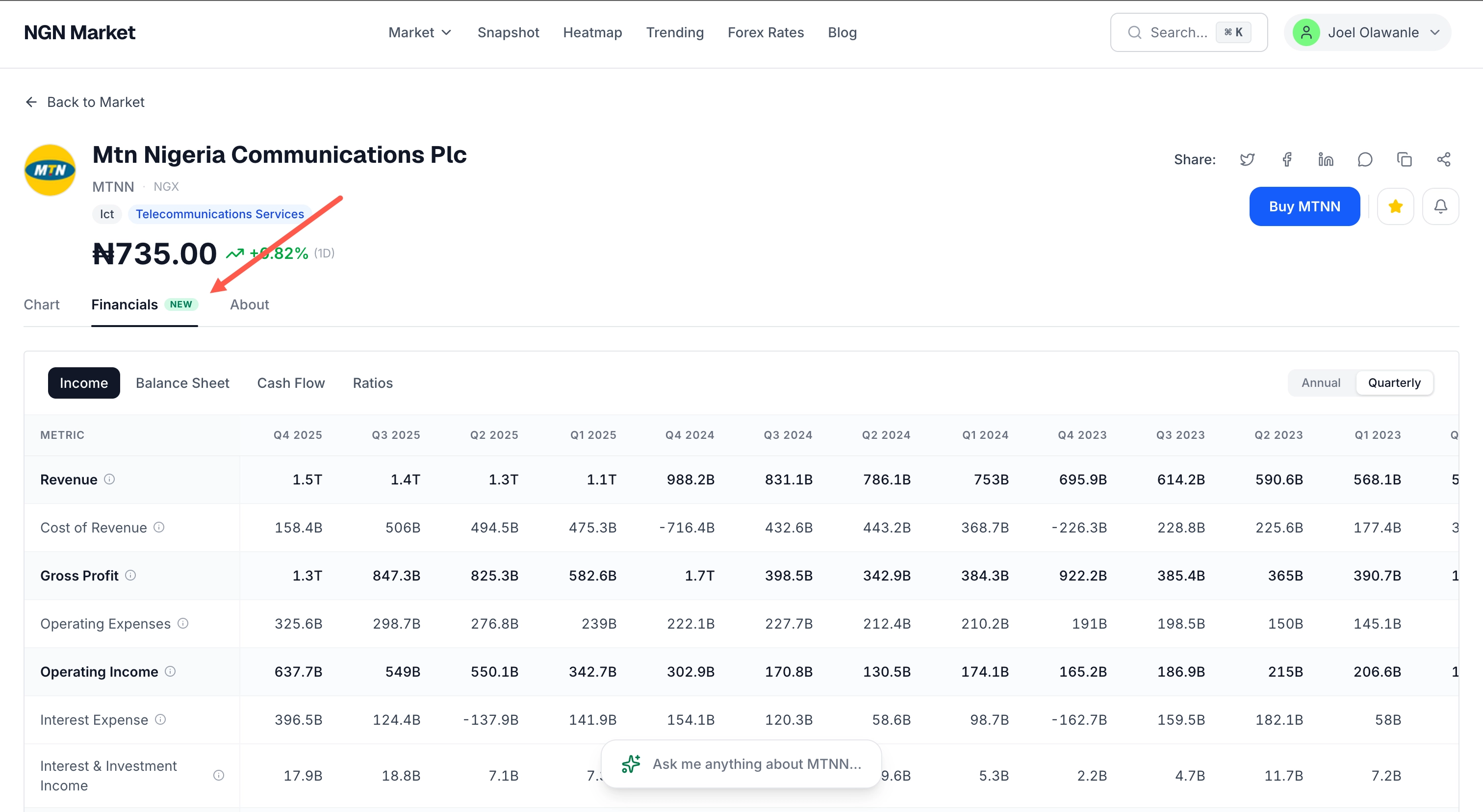
Task: View the Revenue info tooltip
Action: (x=110, y=480)
